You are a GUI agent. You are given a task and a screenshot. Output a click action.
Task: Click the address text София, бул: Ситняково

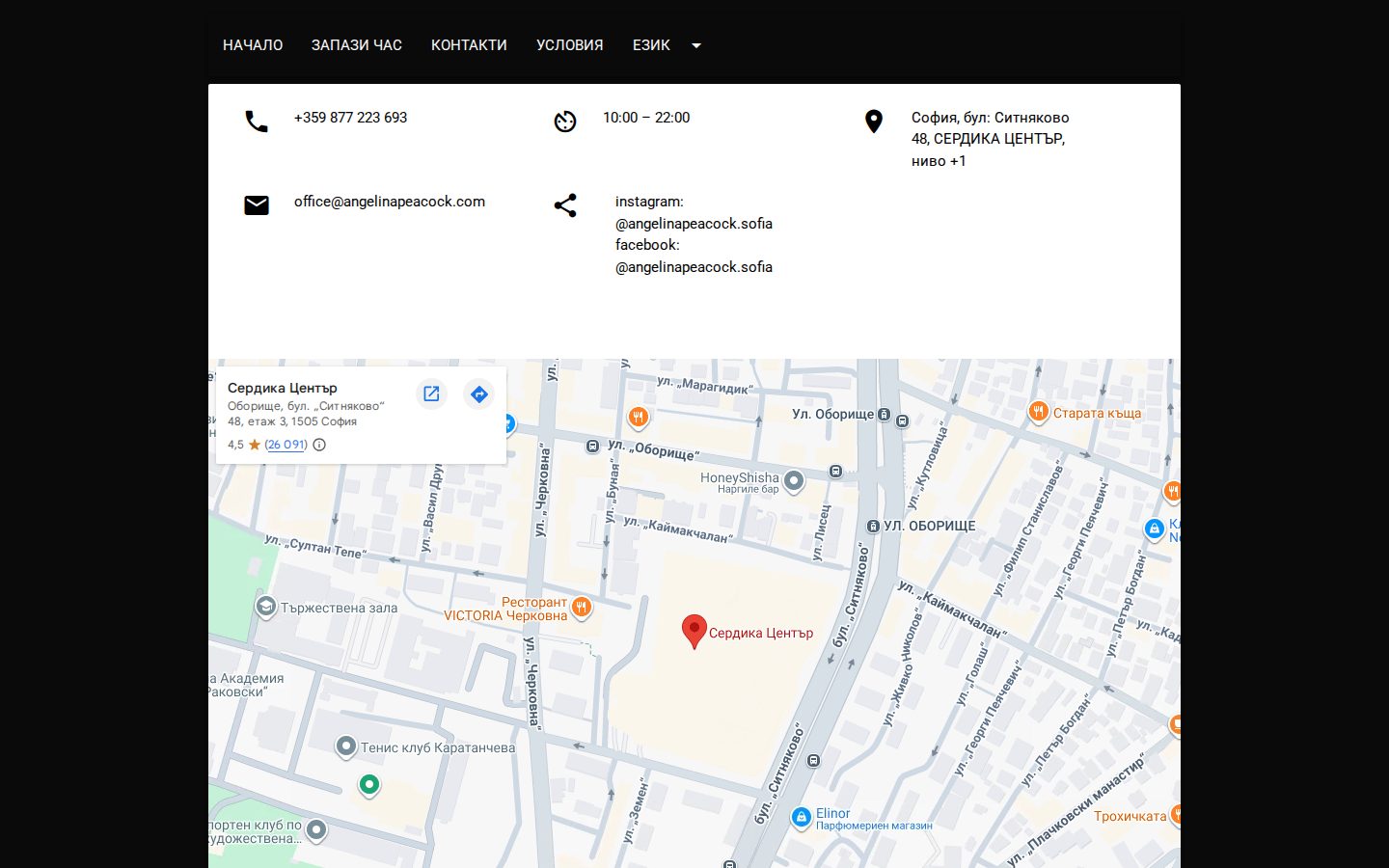click(991, 118)
